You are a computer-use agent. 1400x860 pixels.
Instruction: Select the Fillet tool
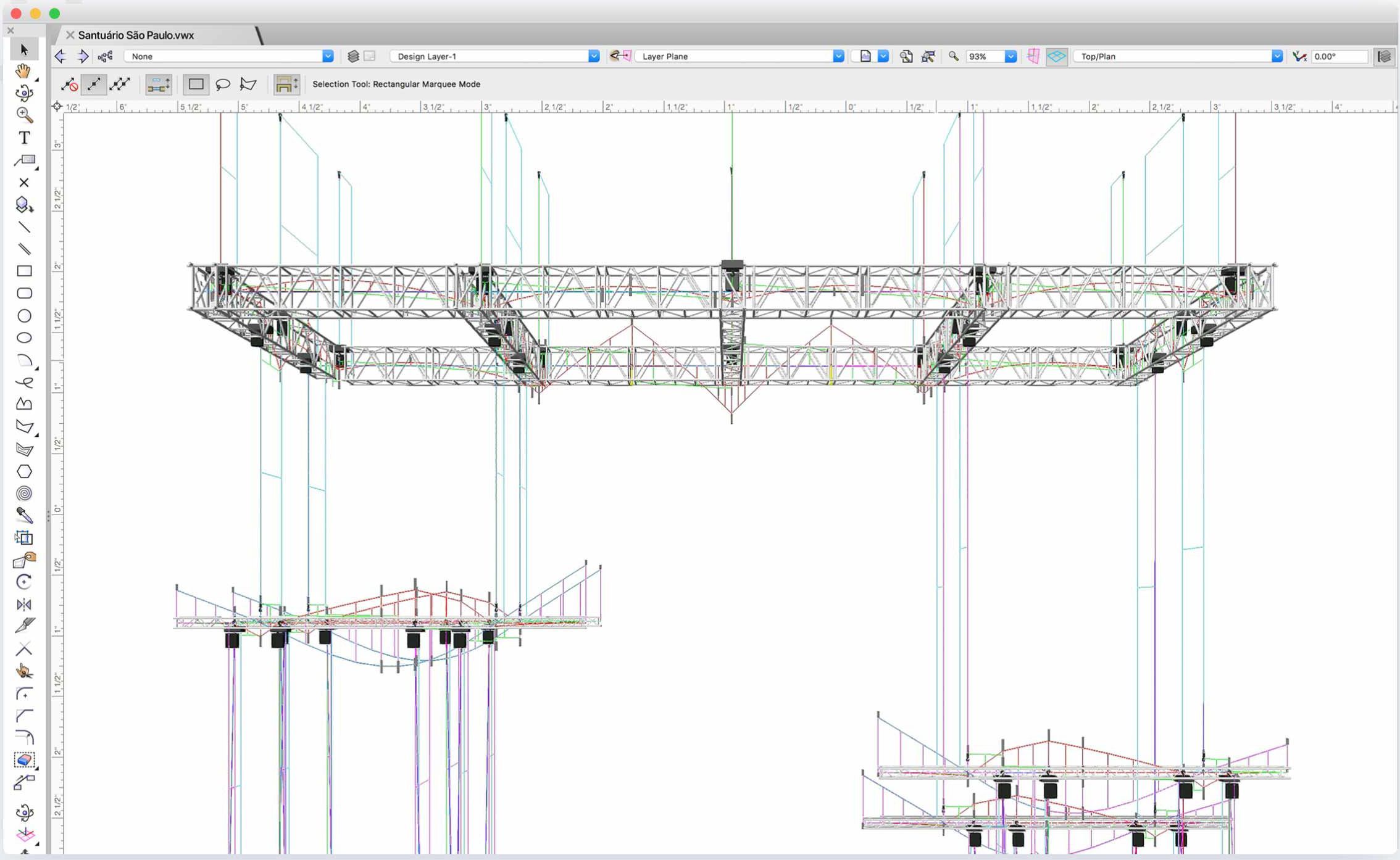pos(24,694)
